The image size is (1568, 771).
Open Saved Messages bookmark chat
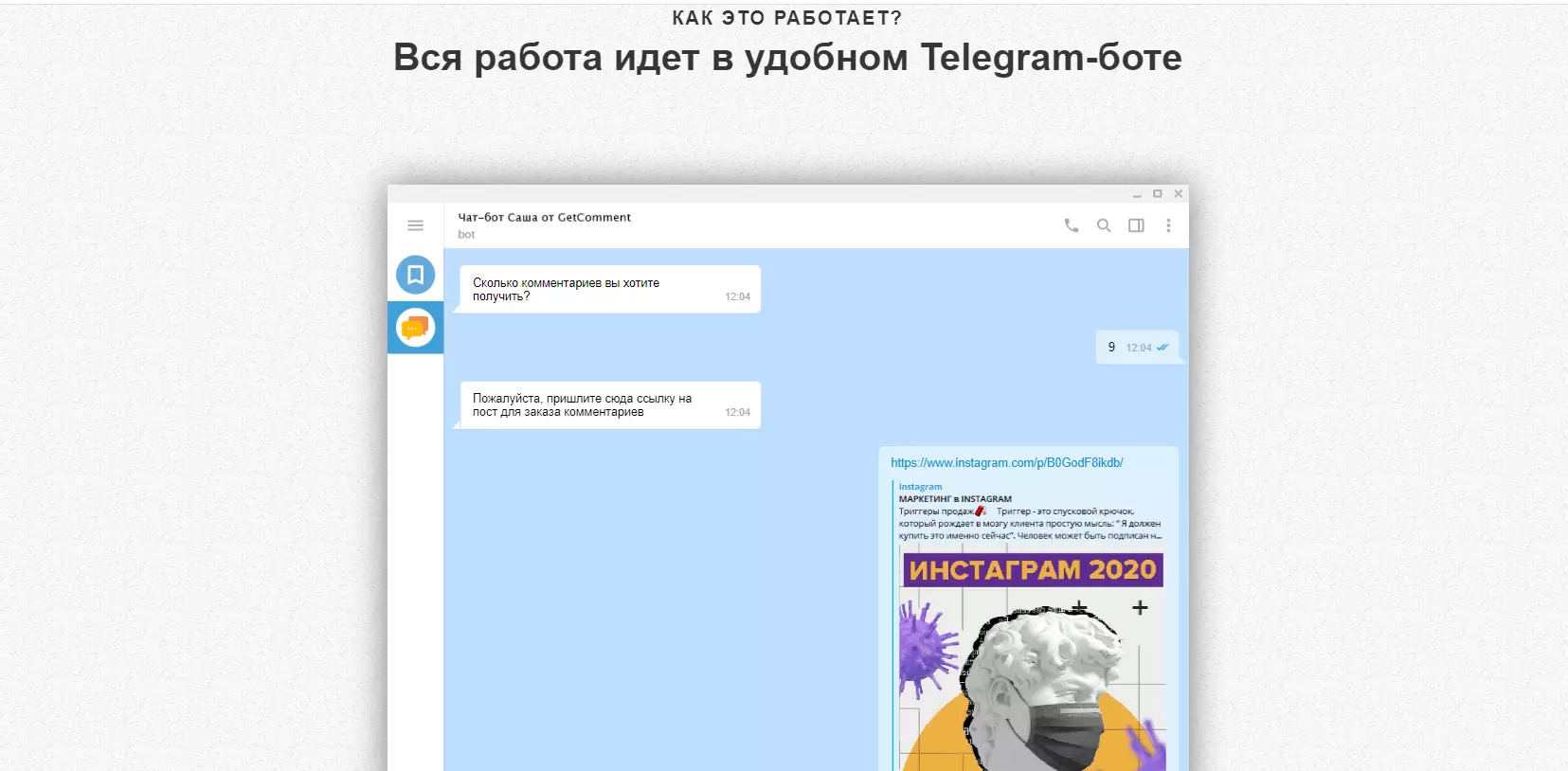[x=415, y=275]
